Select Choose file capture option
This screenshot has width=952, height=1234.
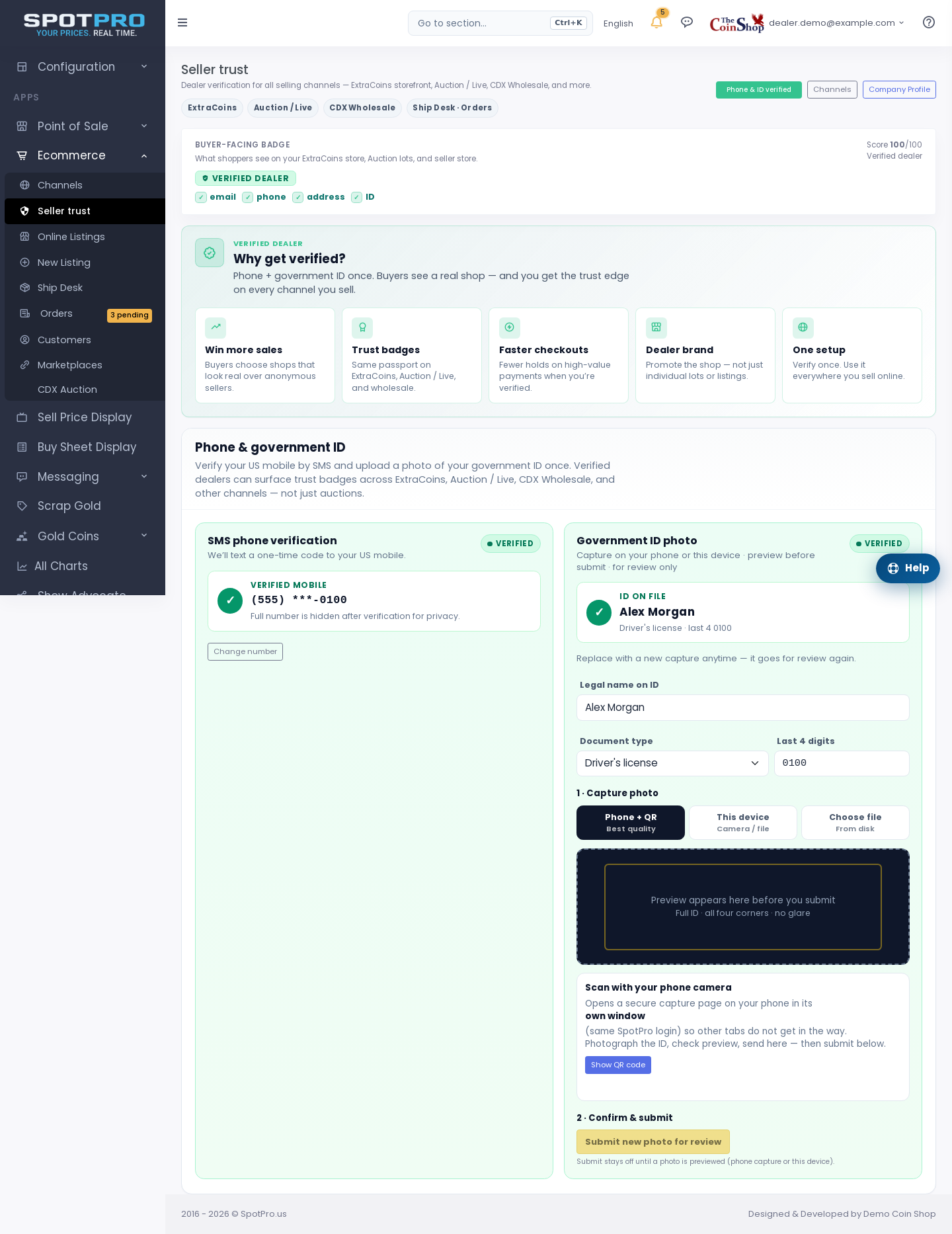[x=855, y=823]
